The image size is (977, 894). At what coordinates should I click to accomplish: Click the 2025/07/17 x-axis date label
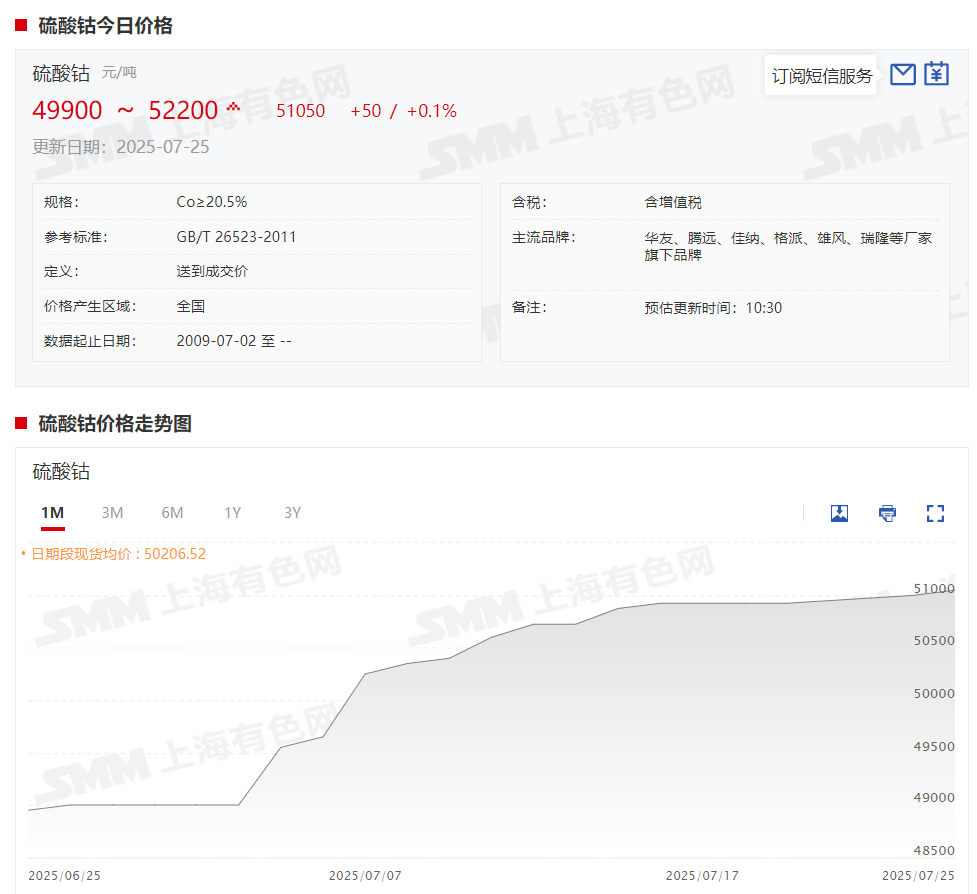click(702, 875)
